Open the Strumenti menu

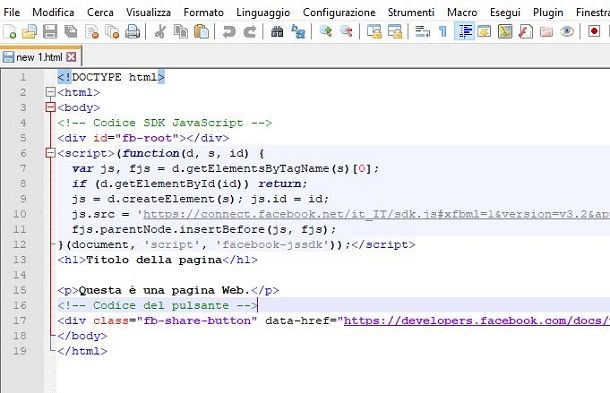click(411, 12)
